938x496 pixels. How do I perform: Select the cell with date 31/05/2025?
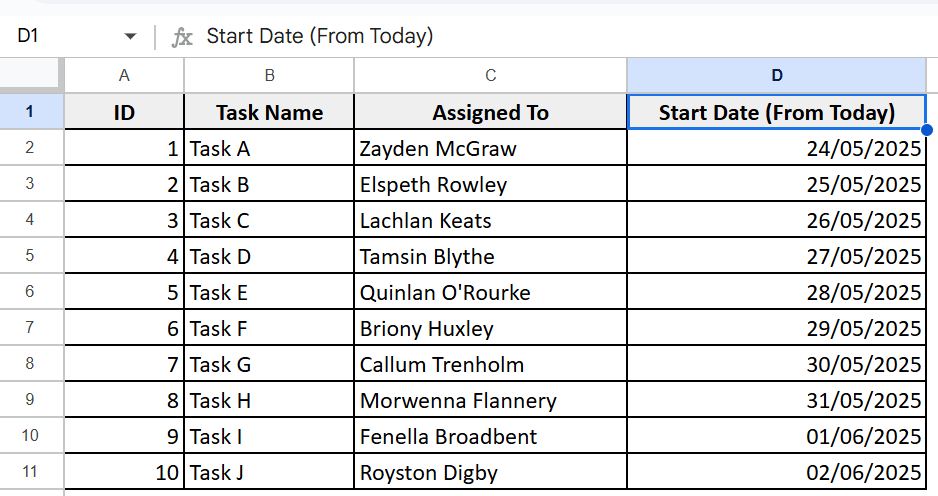(x=776, y=400)
